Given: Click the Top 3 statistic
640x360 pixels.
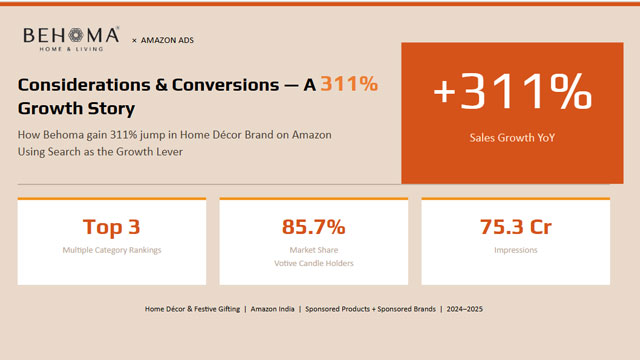Looking at the screenshot, I should (111, 227).
